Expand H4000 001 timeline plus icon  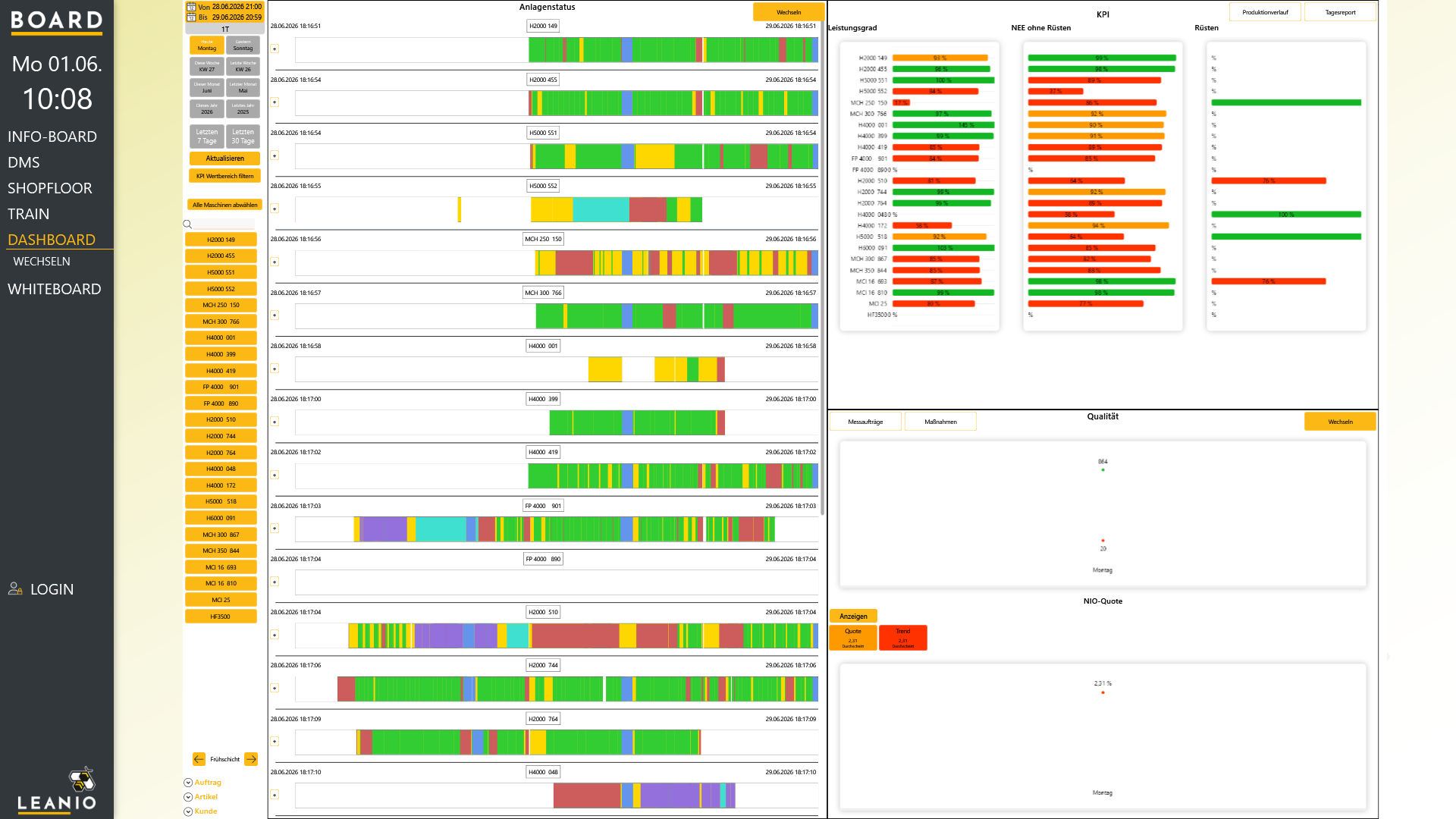[x=275, y=369]
